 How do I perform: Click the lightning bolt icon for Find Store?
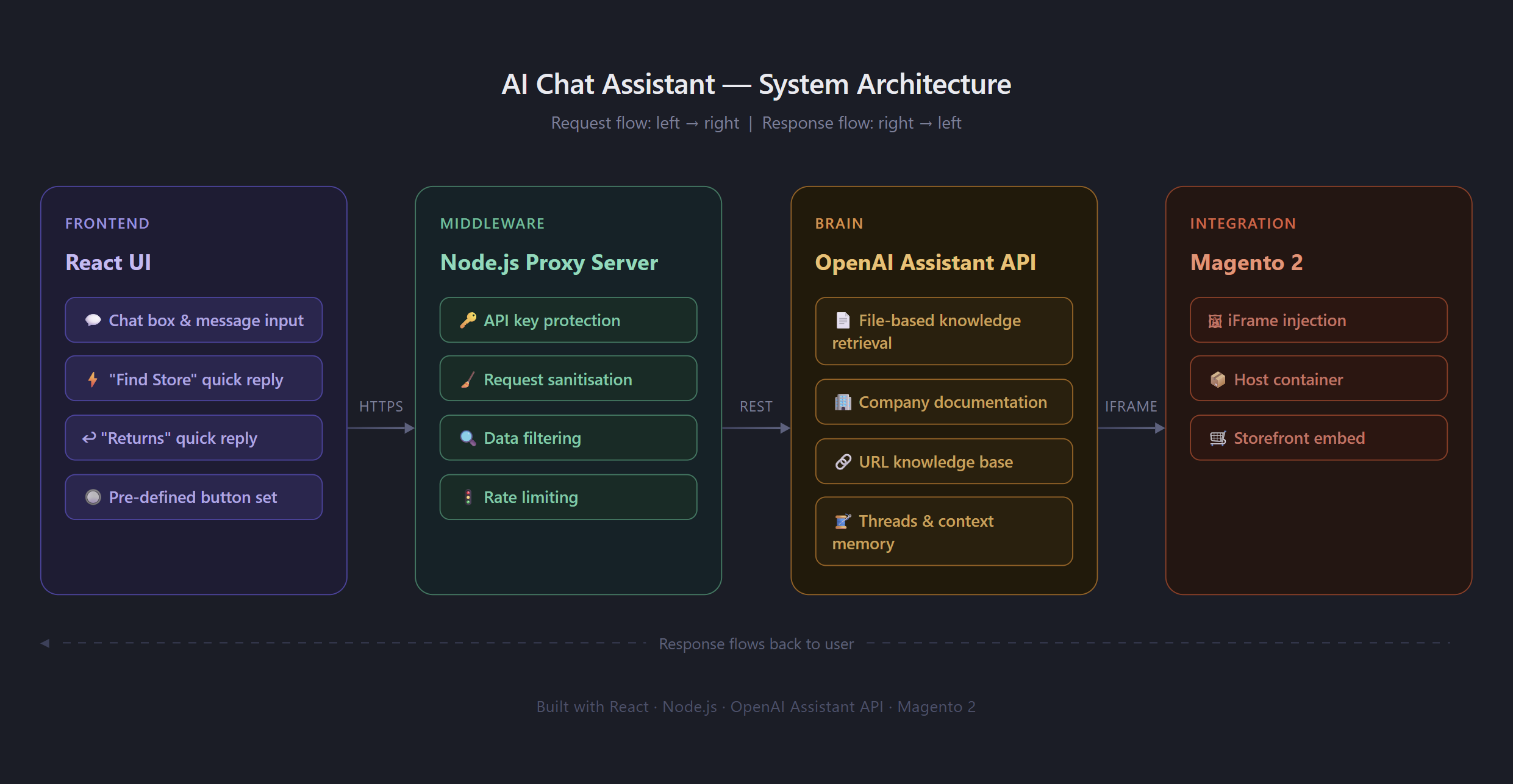click(x=93, y=379)
